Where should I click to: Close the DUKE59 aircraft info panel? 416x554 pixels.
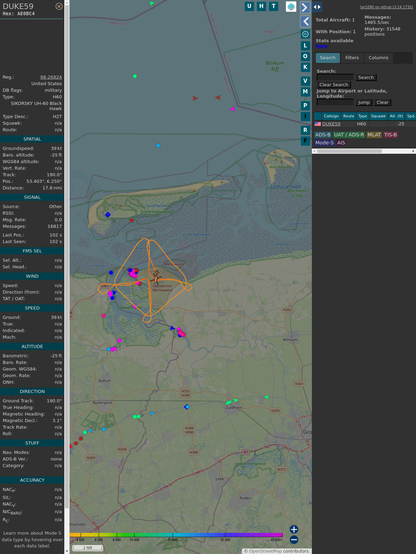[59, 6]
